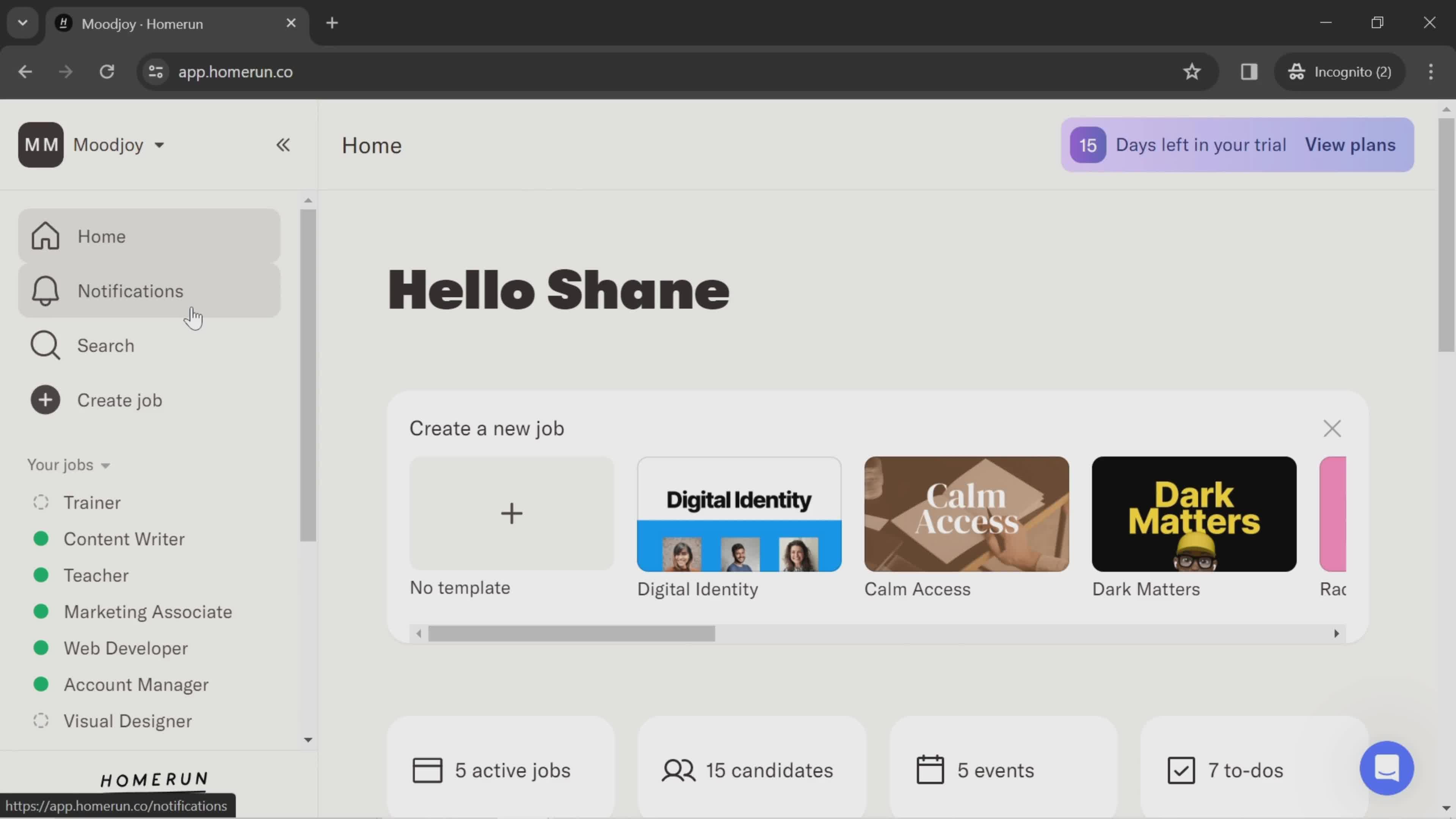
Task: Open the Account Manager job
Action: tap(136, 684)
